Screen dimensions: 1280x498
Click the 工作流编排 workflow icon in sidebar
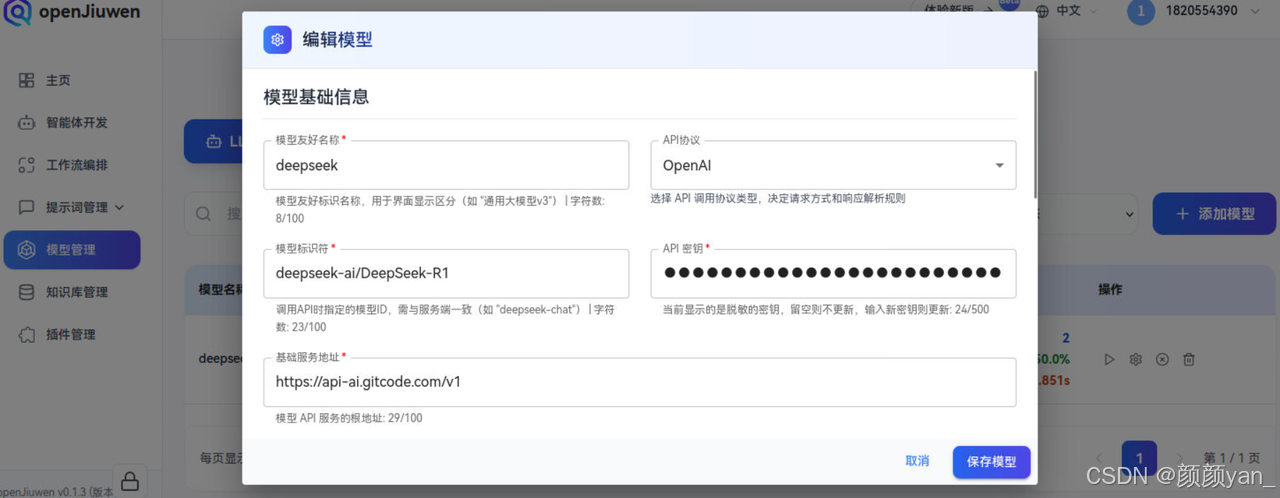tap(27, 165)
